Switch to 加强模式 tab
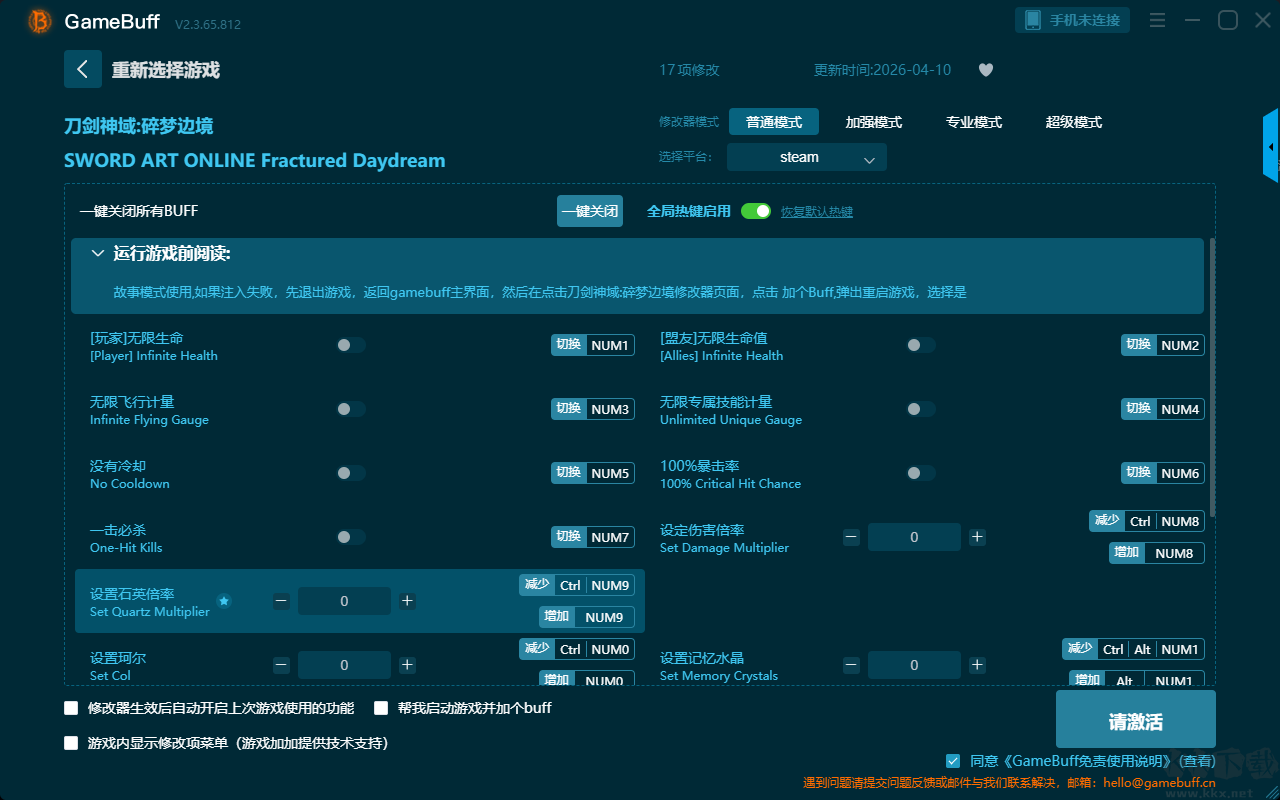Screen dimensions: 1280x800 874,122
